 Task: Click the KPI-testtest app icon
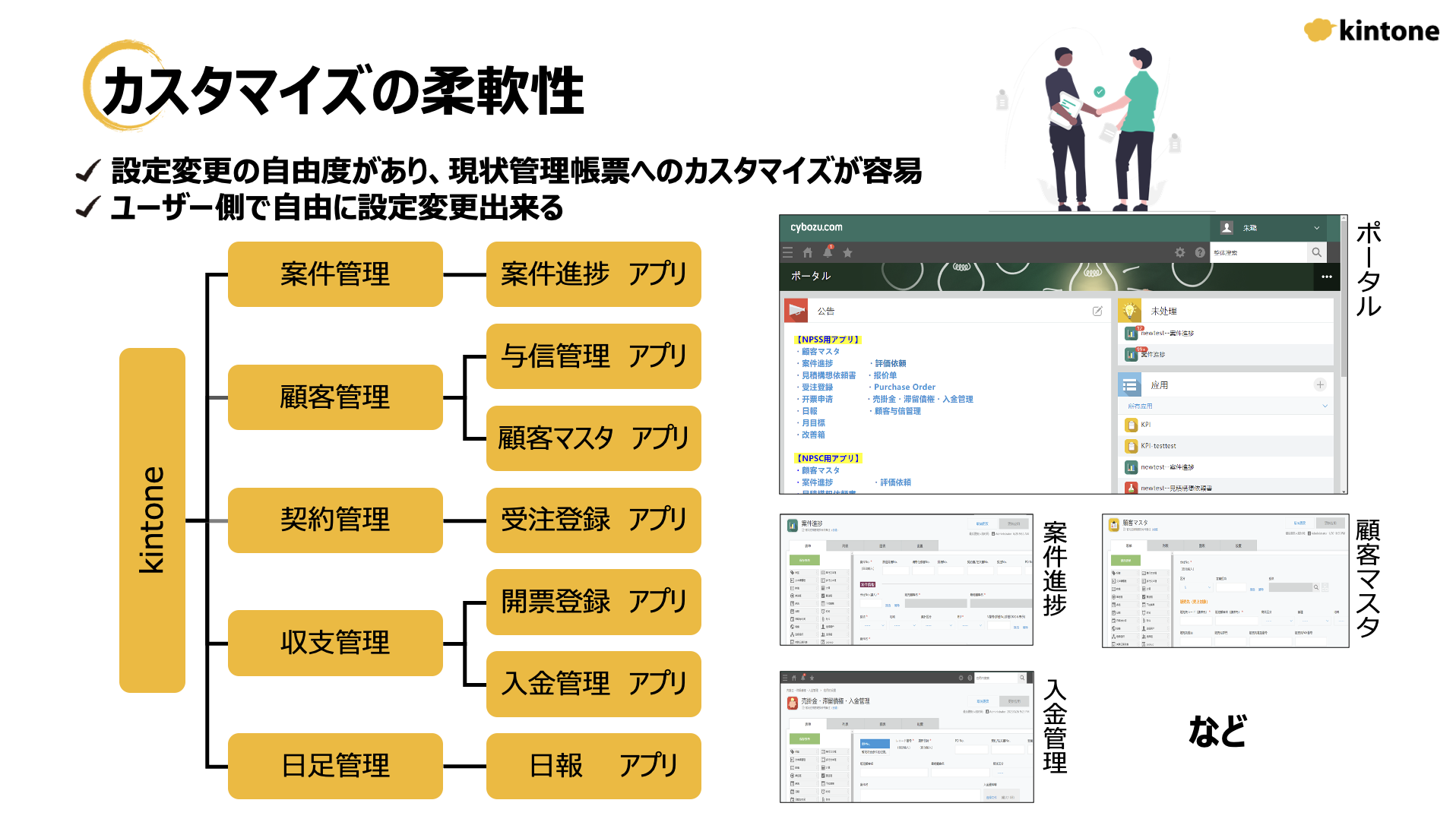[x=1132, y=446]
